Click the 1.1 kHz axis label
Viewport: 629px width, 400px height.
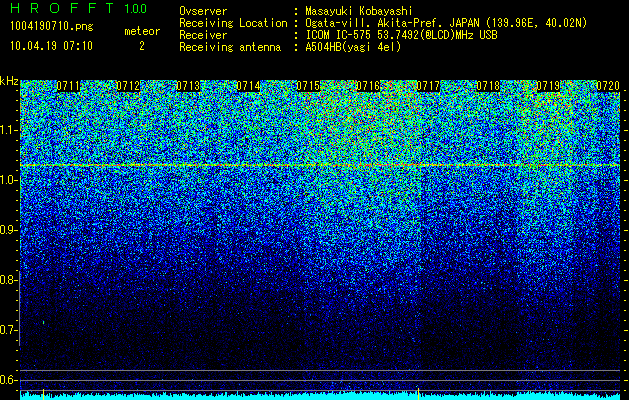pyautogui.click(x=9, y=130)
